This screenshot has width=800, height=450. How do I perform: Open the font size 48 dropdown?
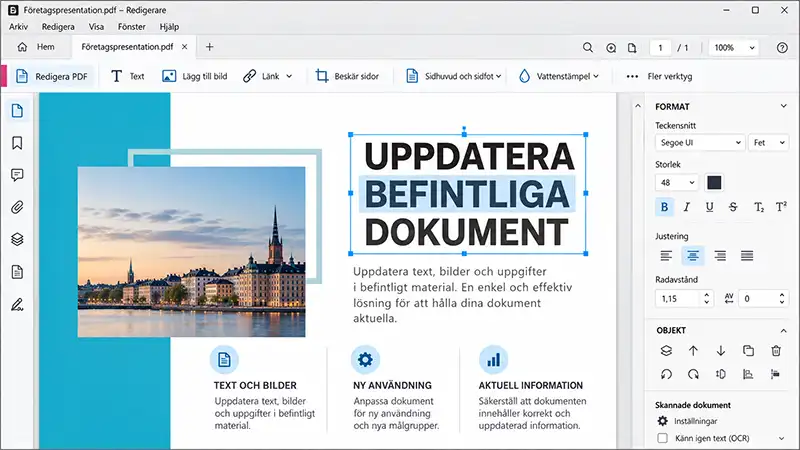click(x=677, y=183)
